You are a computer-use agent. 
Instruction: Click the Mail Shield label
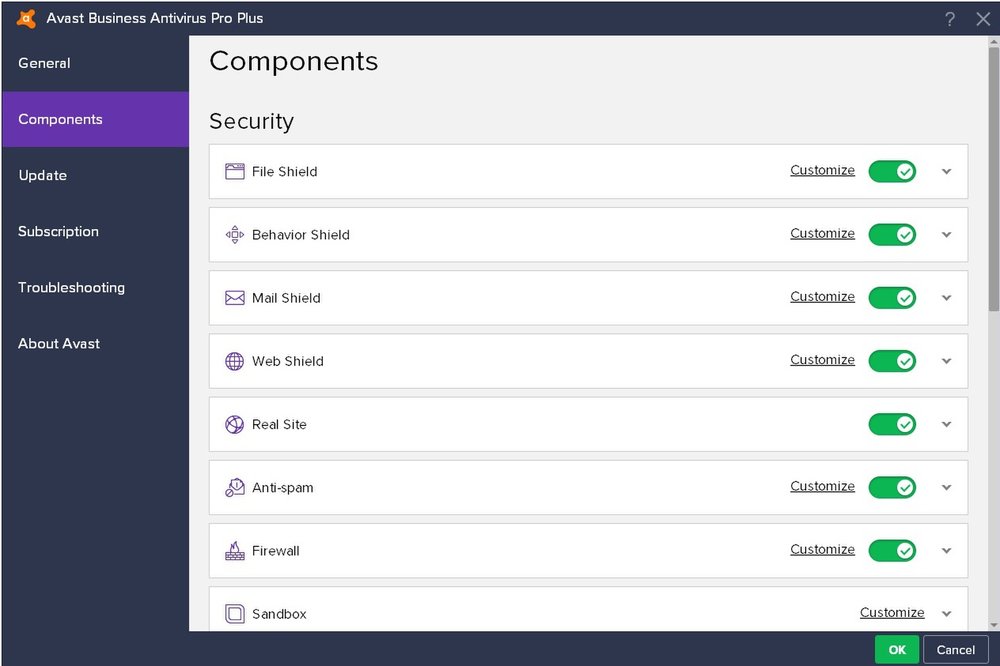(x=286, y=297)
